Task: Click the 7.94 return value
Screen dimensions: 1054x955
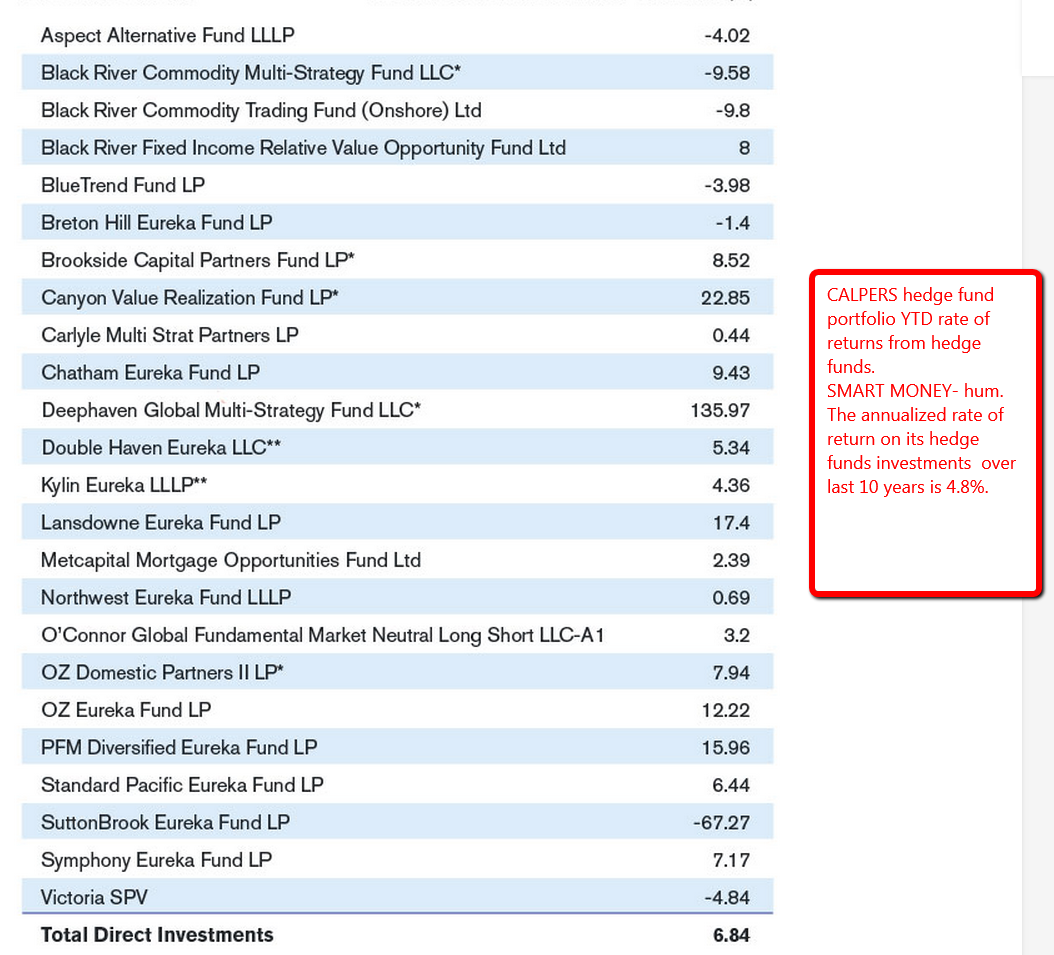Action: point(731,673)
